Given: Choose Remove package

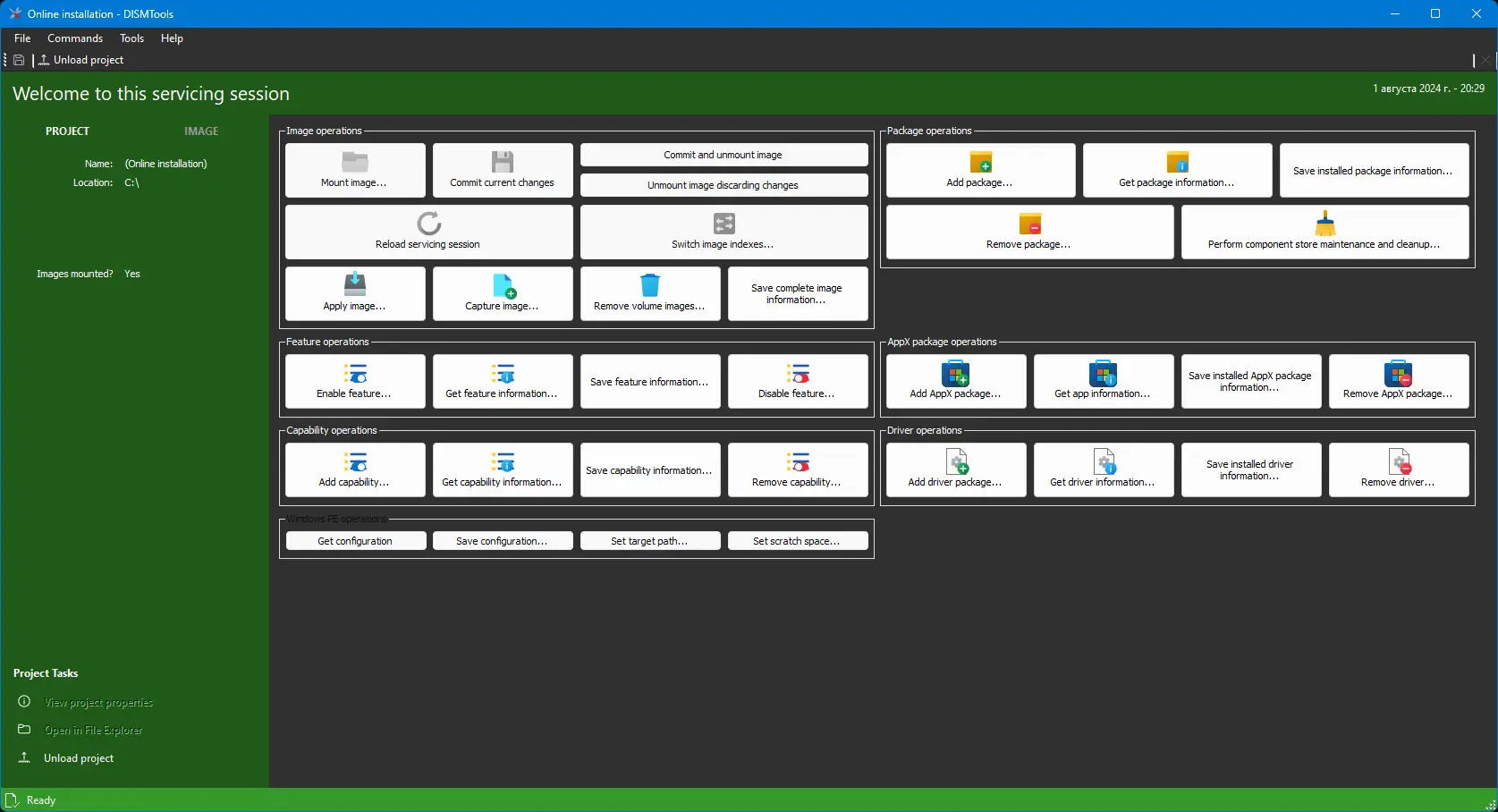Looking at the screenshot, I should pyautogui.click(x=1029, y=232).
